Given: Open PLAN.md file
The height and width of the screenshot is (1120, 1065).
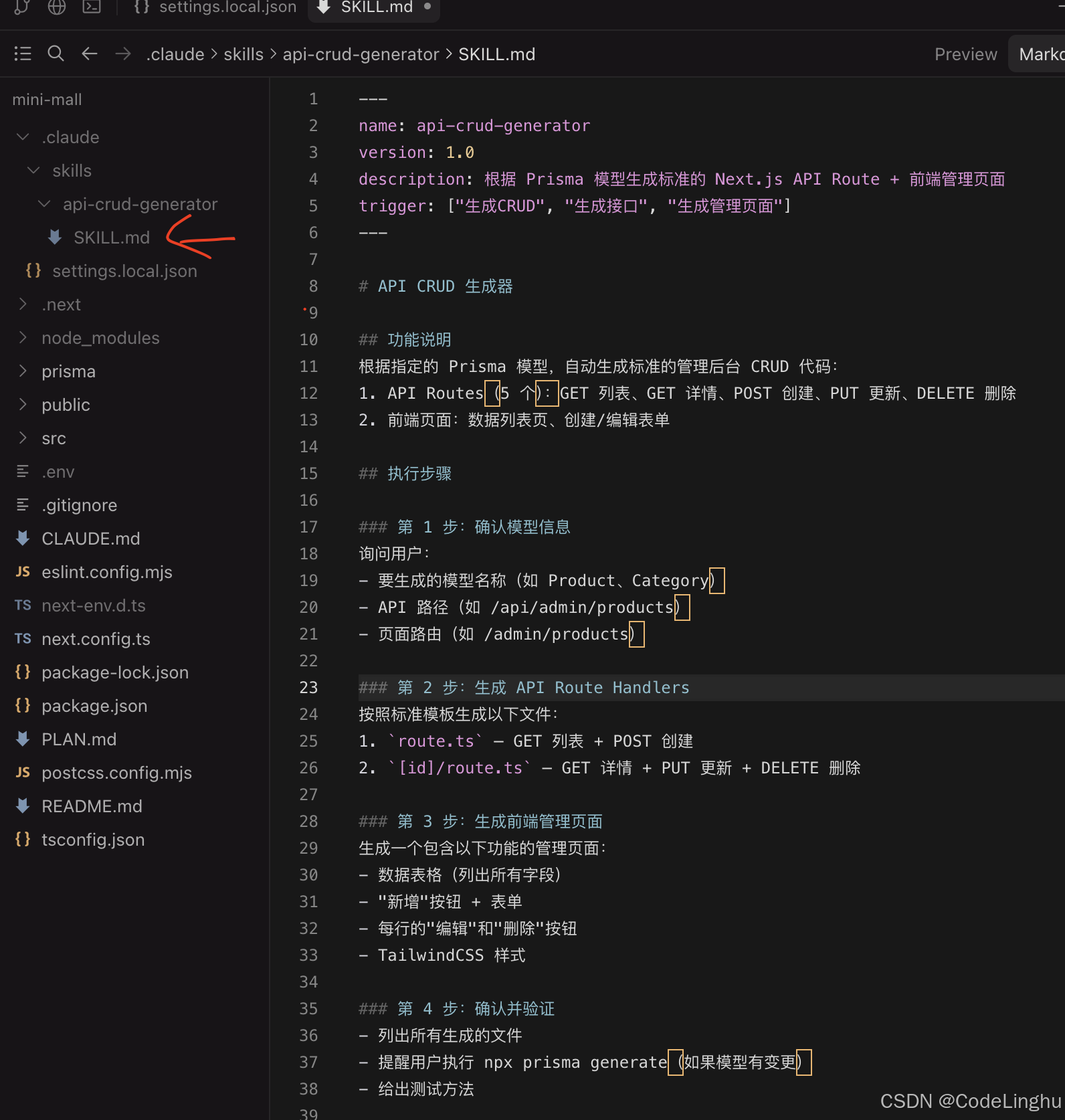Looking at the screenshot, I should point(79,739).
